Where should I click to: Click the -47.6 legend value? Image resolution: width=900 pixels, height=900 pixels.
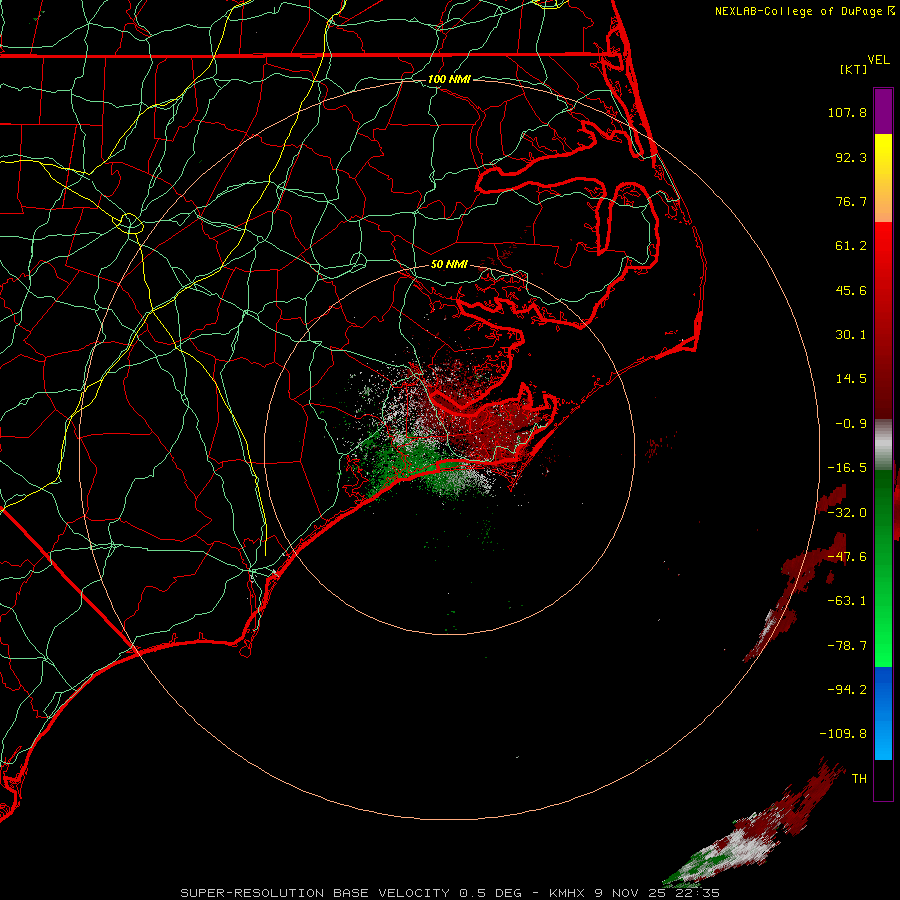click(847, 557)
